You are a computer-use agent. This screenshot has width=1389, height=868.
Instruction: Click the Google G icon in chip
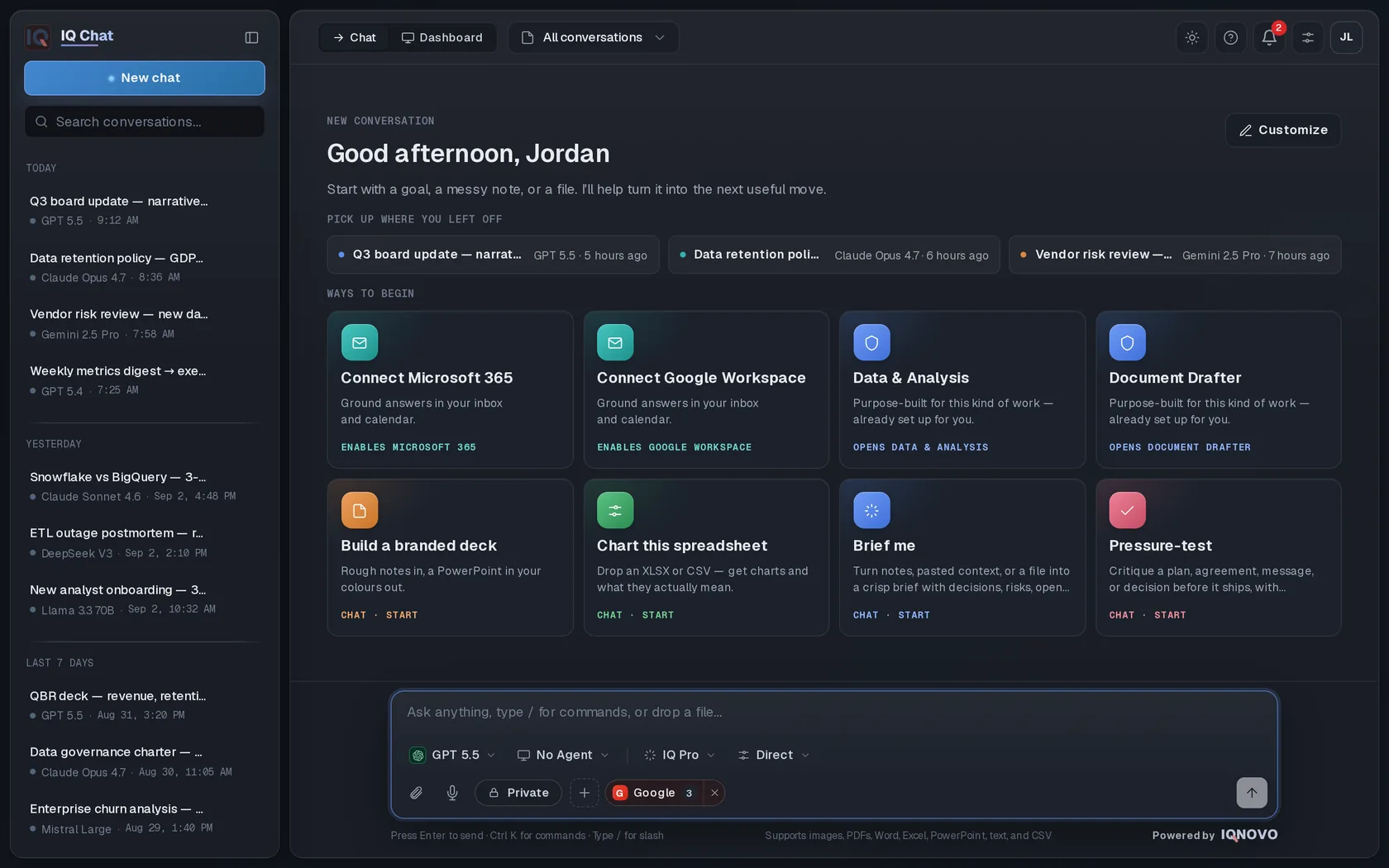click(619, 793)
